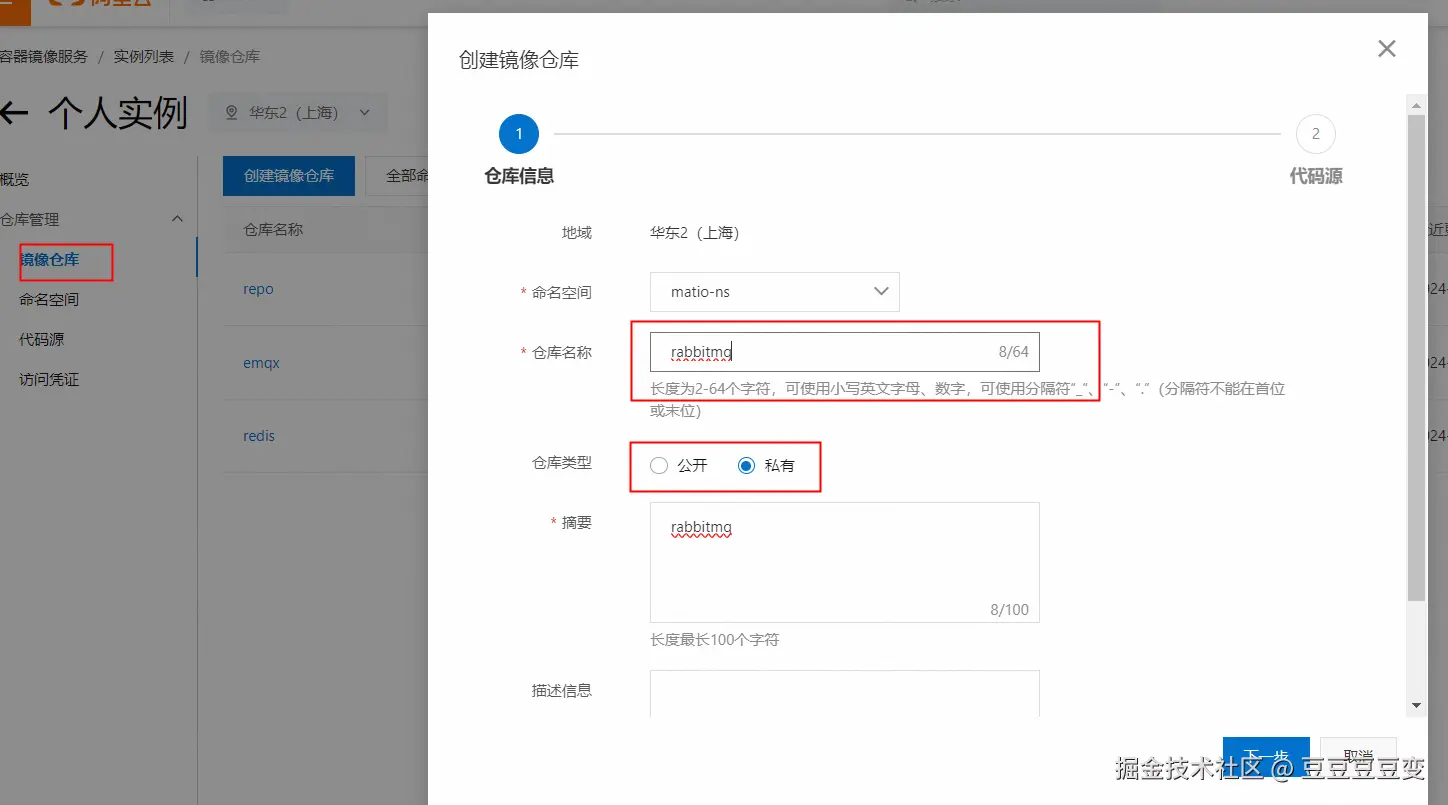Click the dialog vertical scrollbar thumb
Screen dimensions: 1448x805
[x=1416, y=357]
